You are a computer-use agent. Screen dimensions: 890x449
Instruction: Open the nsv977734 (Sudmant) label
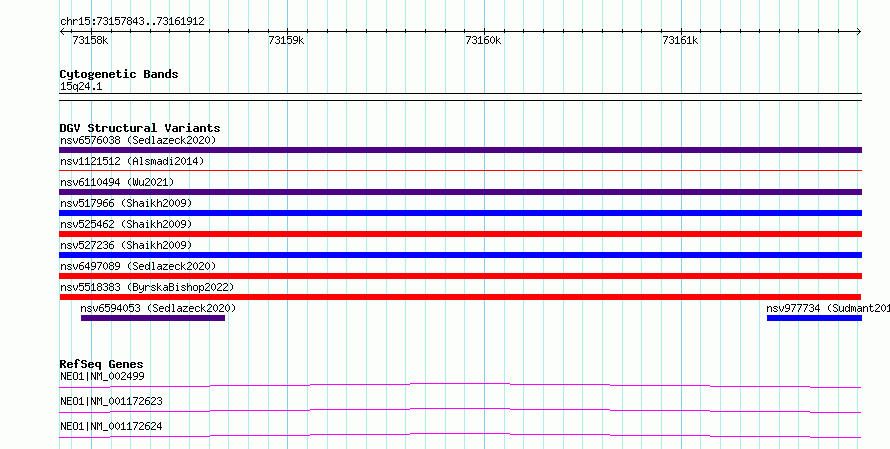click(828, 308)
